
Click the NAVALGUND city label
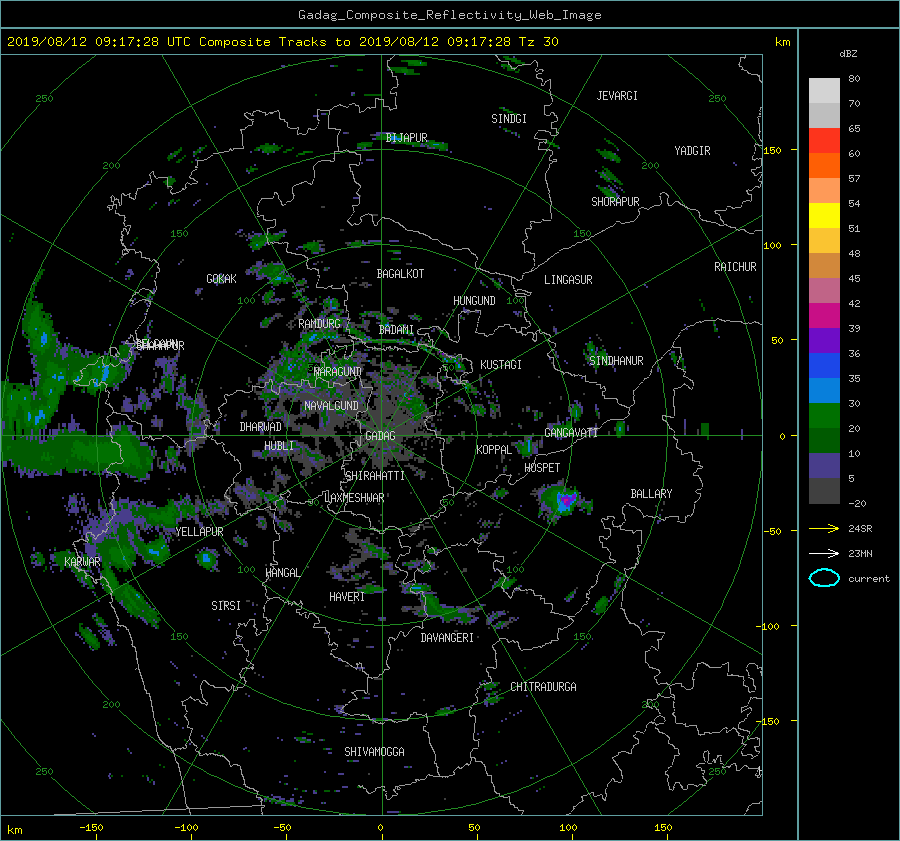click(331, 406)
